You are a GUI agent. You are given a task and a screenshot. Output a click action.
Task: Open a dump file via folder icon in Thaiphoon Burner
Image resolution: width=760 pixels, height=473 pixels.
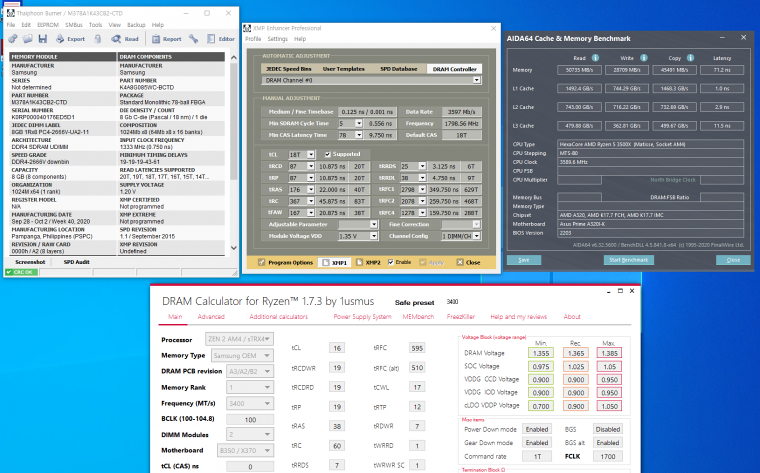click(x=28, y=39)
